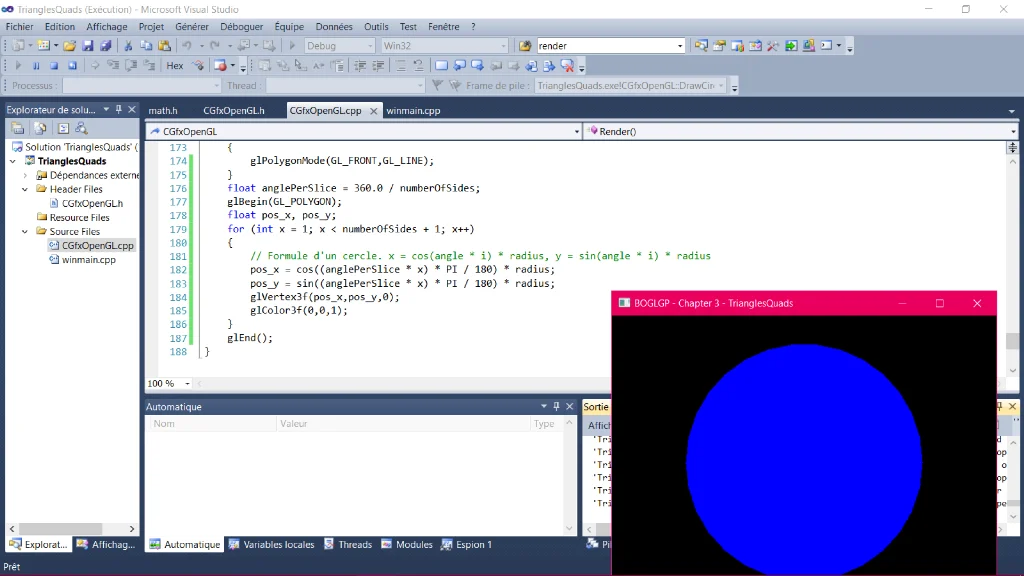The width and height of the screenshot is (1024, 576).
Task: Switch to the Modules tab
Action: tap(407, 544)
